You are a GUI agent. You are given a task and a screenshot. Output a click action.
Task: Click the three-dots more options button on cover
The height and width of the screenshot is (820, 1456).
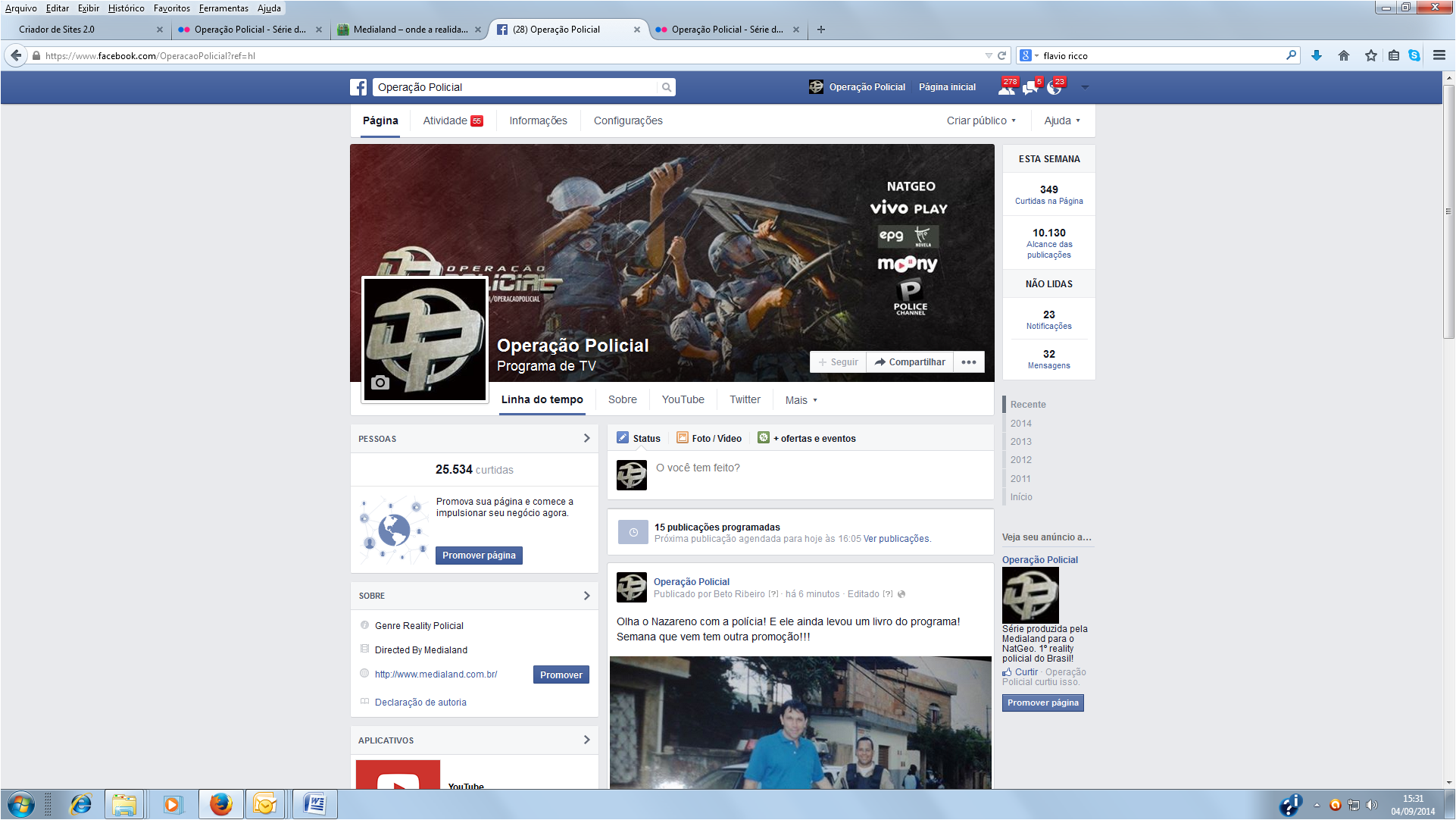click(x=969, y=362)
